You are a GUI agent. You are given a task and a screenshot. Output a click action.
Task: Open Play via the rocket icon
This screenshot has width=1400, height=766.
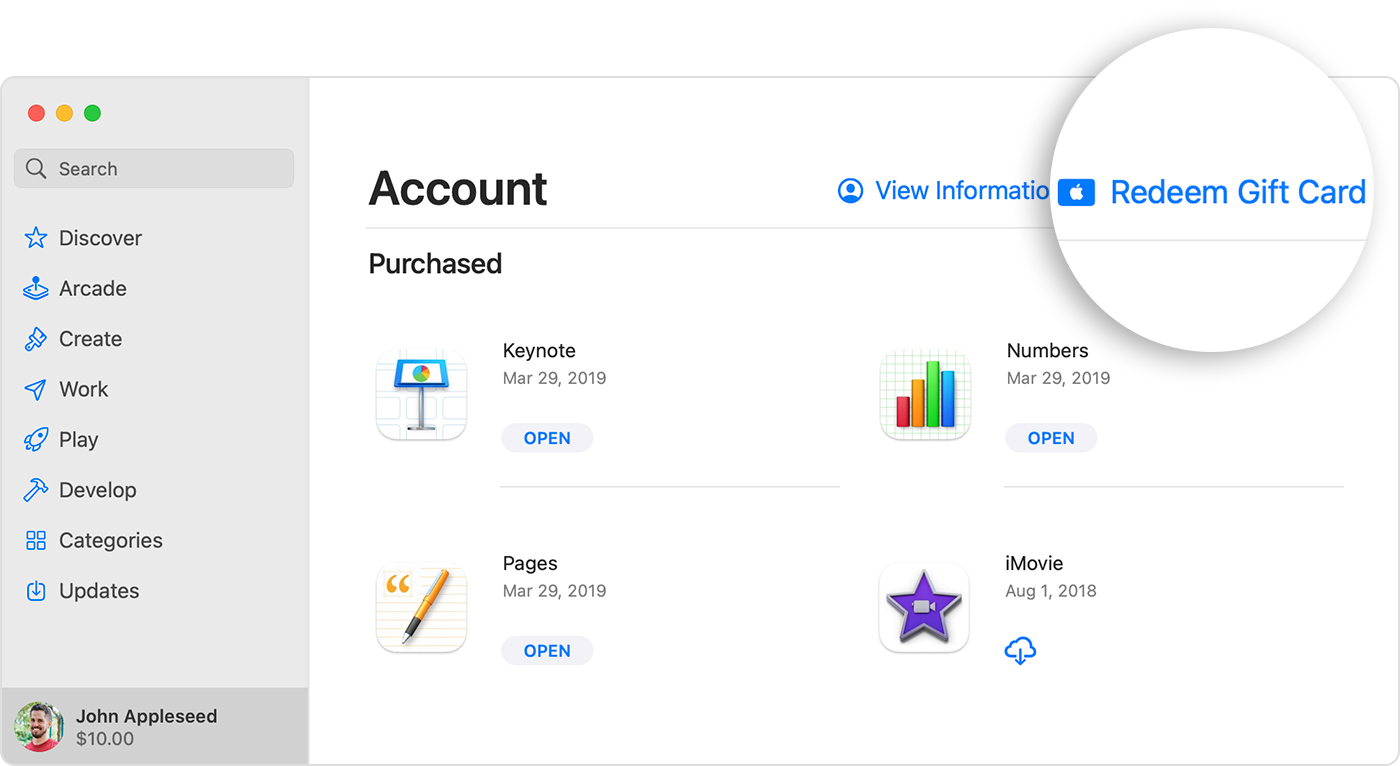[x=35, y=439]
